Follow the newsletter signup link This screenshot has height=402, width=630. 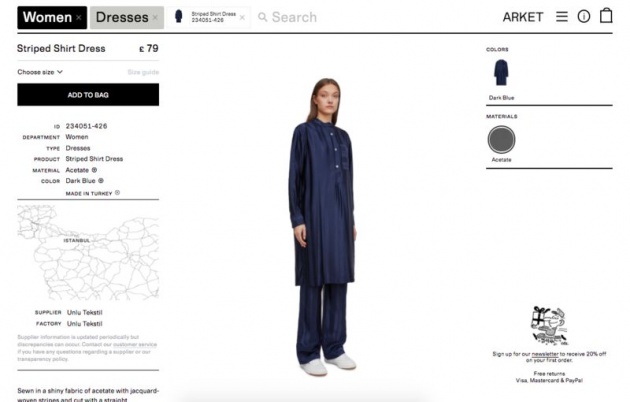545,354
